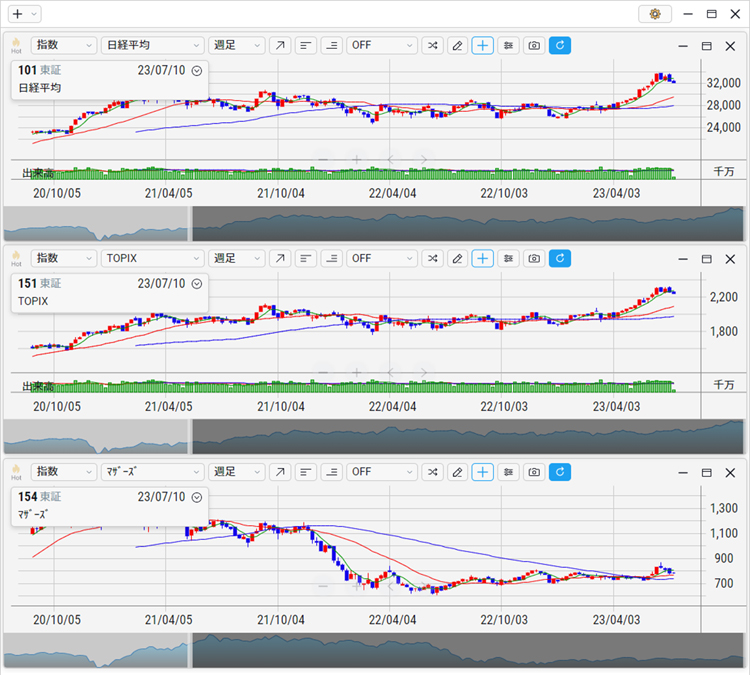The image size is (750, 675).
Task: Open the 指数 category dropdown in 日経平均 panel
Action: [x=64, y=45]
